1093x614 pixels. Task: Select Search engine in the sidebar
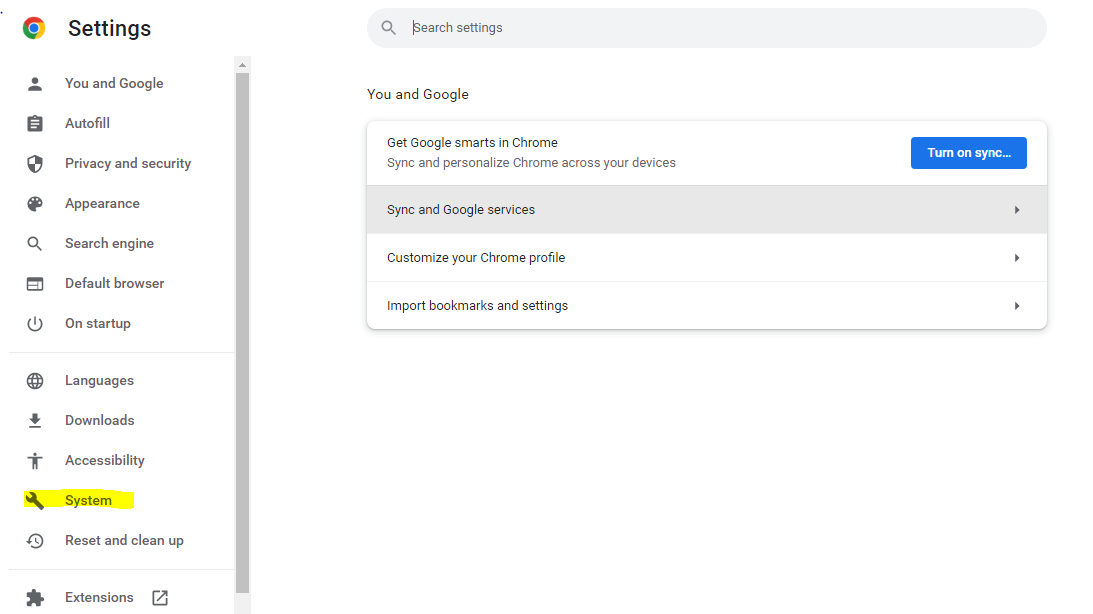109,244
